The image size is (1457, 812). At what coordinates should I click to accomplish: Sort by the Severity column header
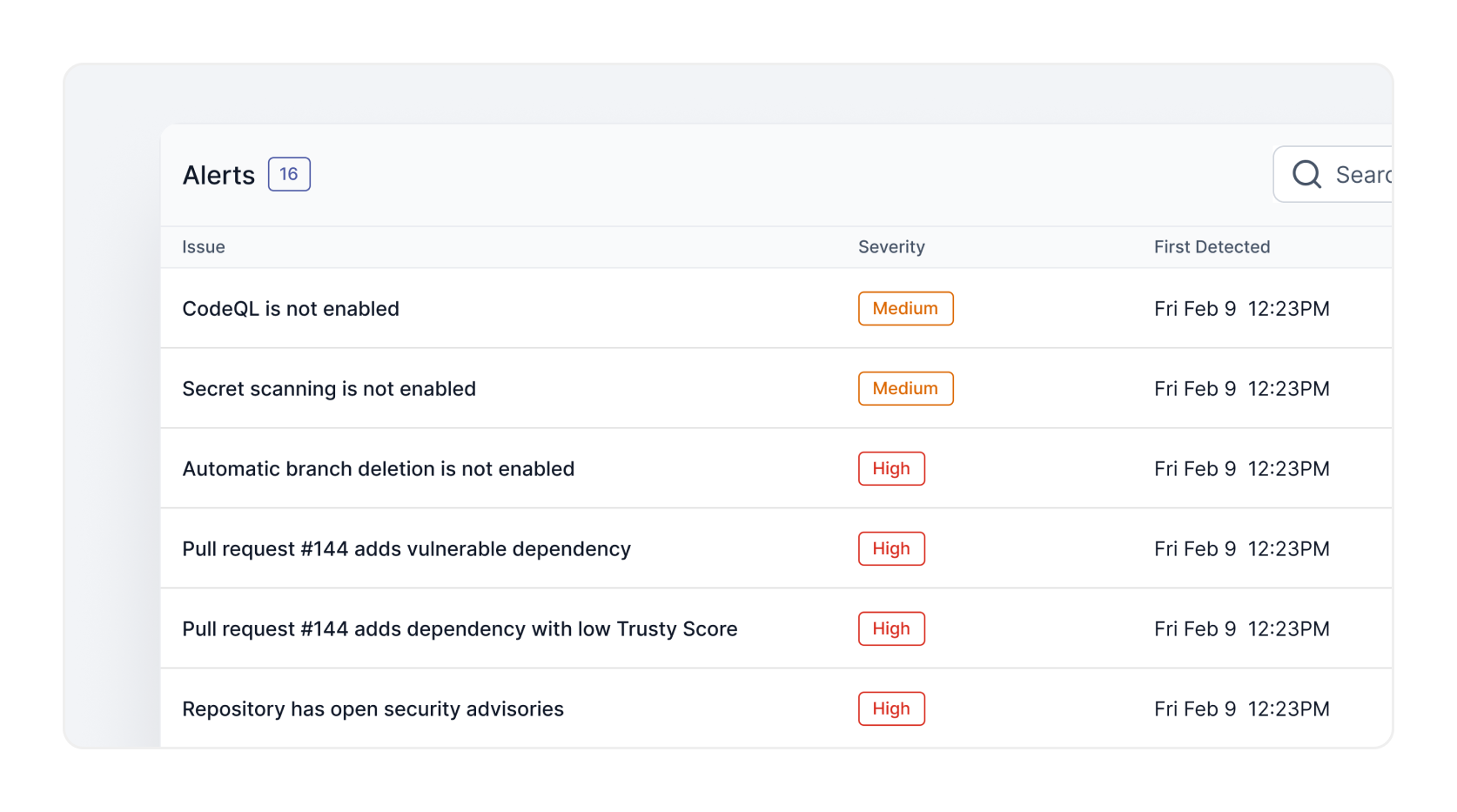pos(891,247)
